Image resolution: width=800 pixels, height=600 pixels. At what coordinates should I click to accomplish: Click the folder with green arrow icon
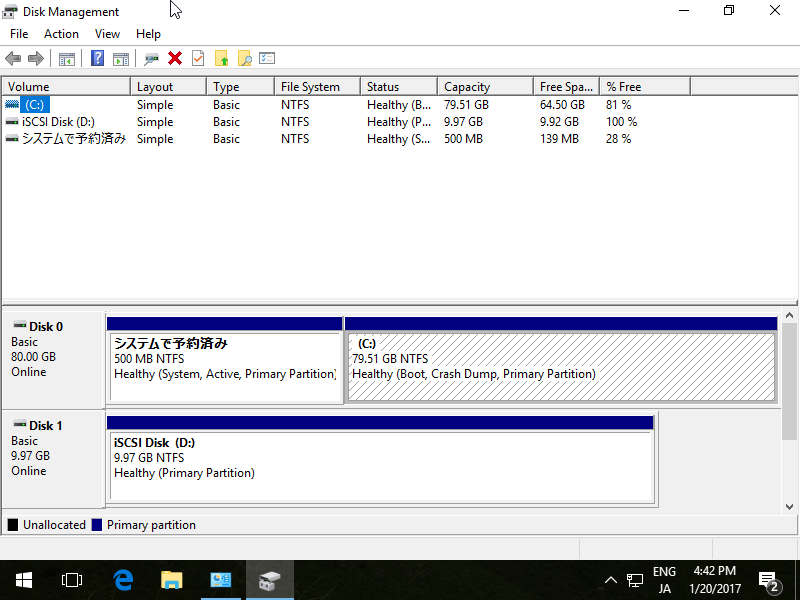221,58
